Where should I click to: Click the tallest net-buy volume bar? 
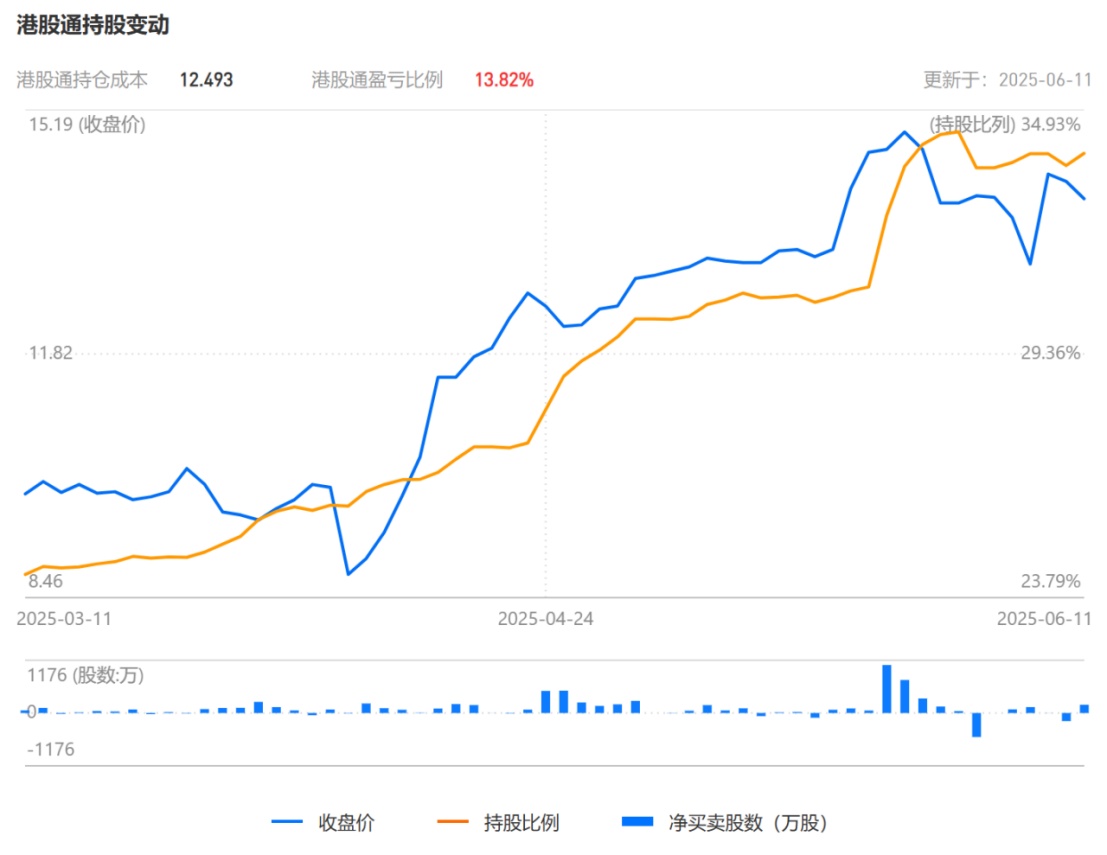886,688
